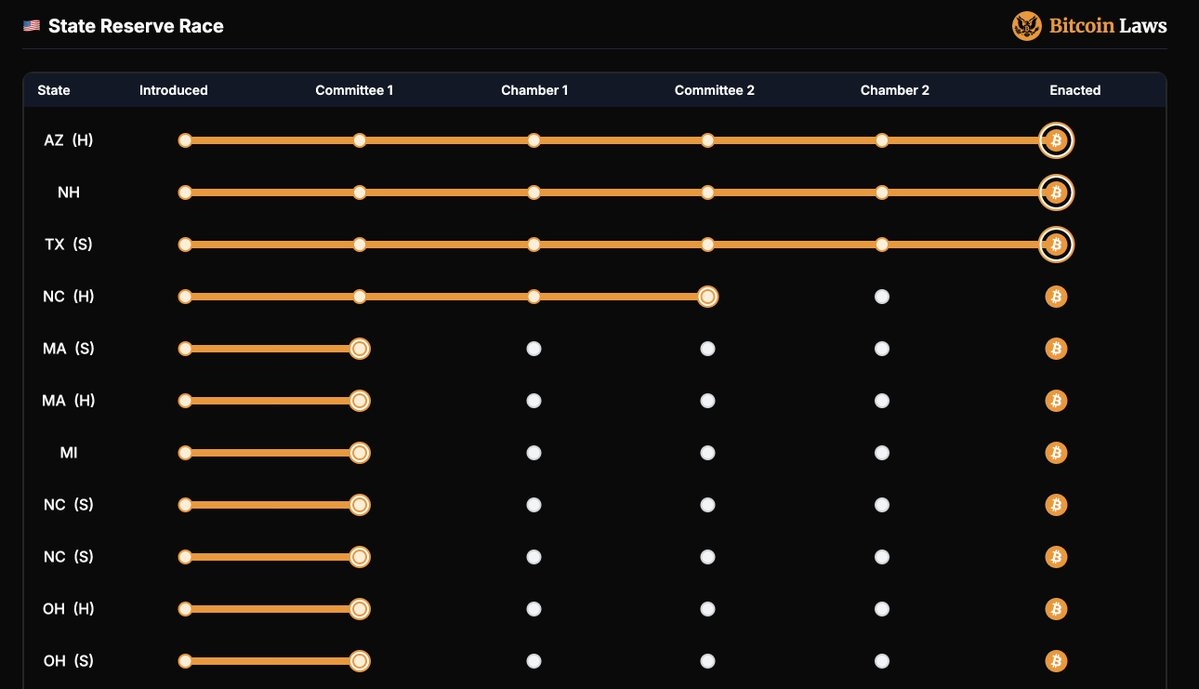Click the Chamber 2 white dot in OH (H) row
The height and width of the screenshot is (689, 1199).
(x=882, y=609)
